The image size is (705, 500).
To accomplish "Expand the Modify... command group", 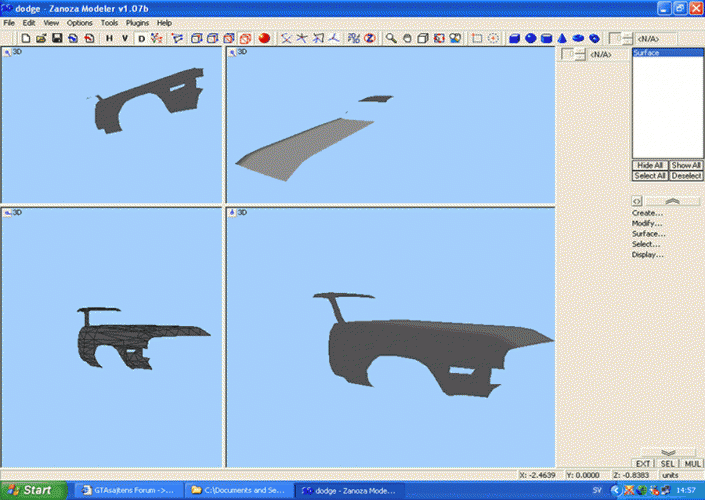I will [648, 223].
